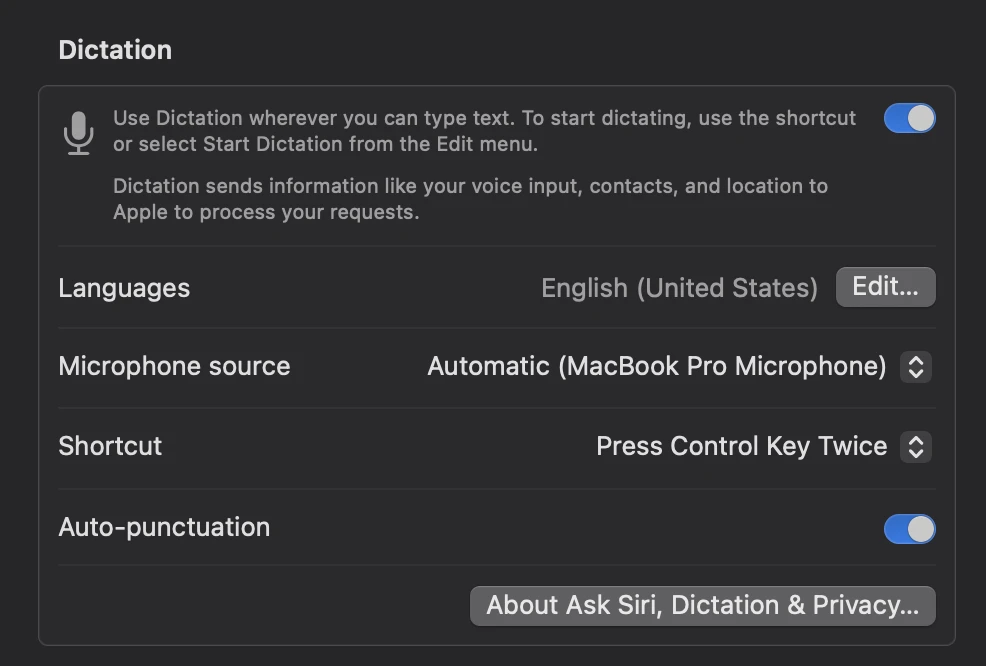Click the English (United States) language text

click(x=679, y=288)
